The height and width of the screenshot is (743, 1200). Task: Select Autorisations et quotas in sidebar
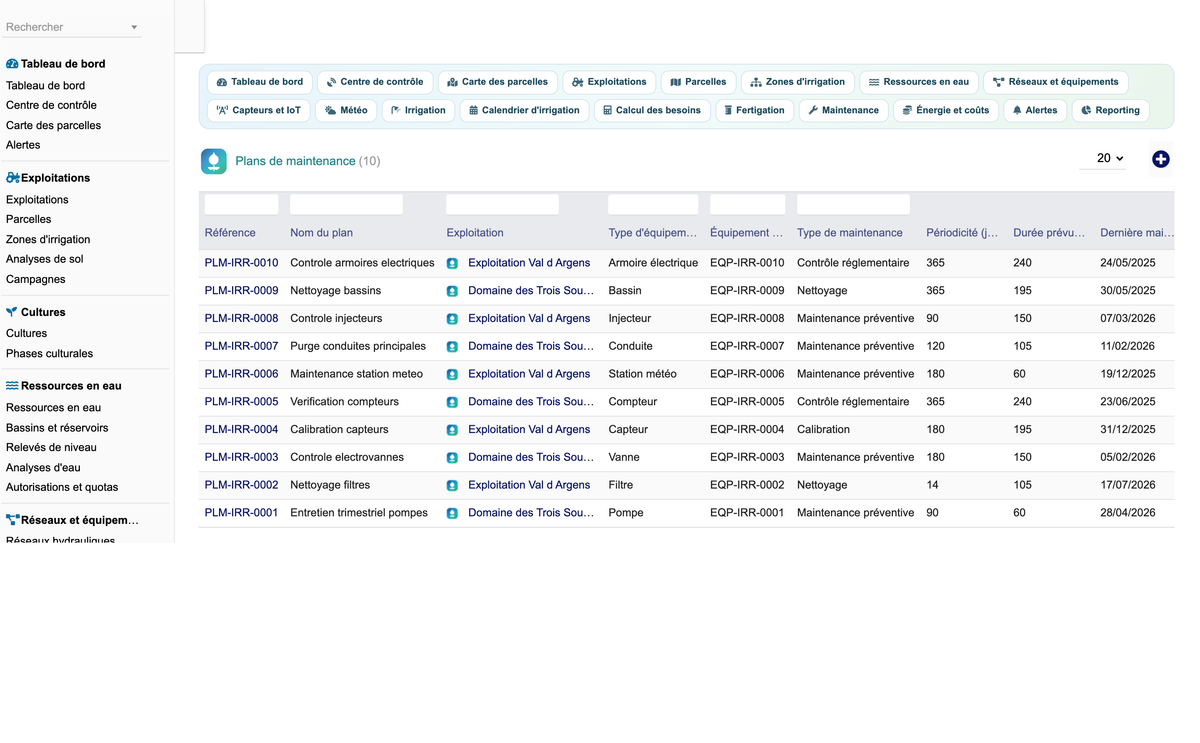coord(62,488)
